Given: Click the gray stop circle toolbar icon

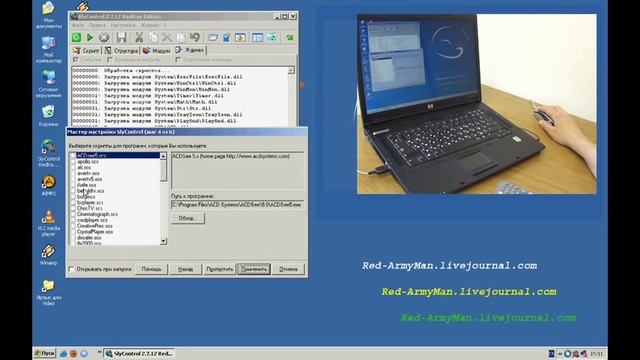Looking at the screenshot, I should click(104, 38).
